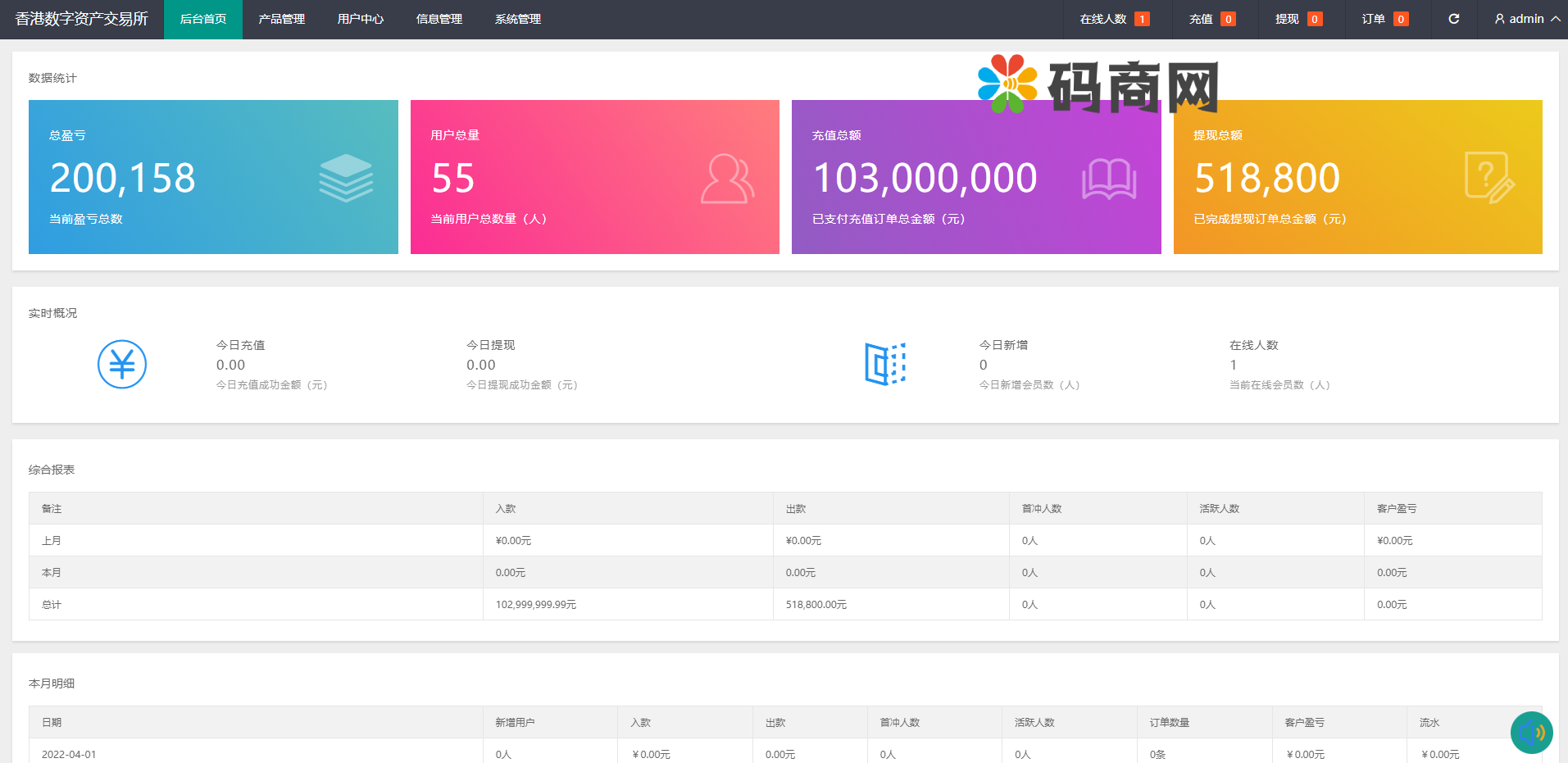Open 提现 notifications in top bar
The width and height of the screenshot is (1568, 763).
tap(1298, 19)
